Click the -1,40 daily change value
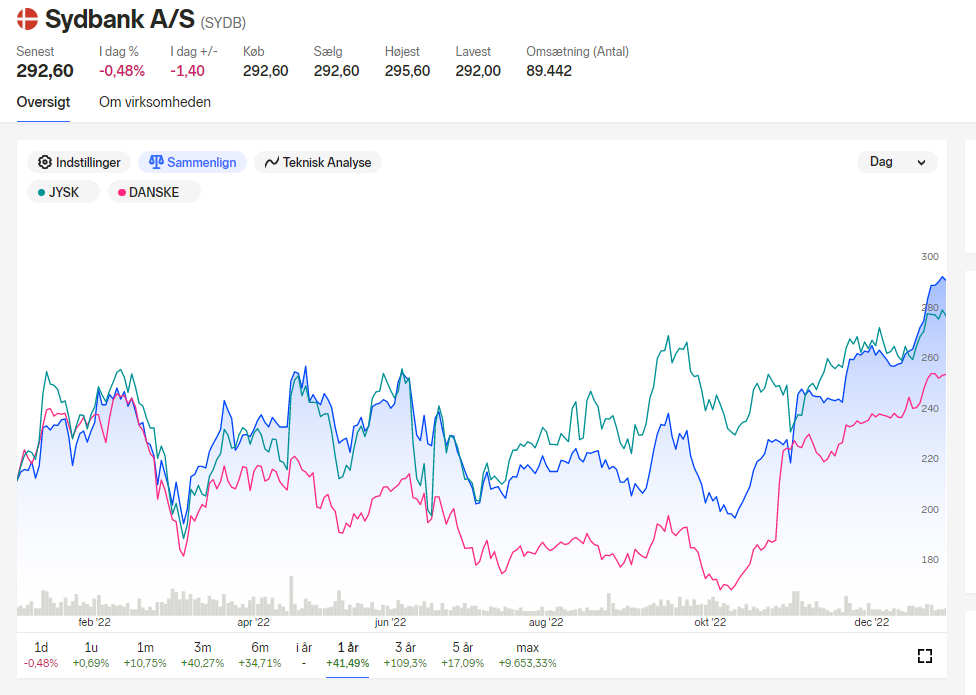The height and width of the screenshot is (695, 976). [x=187, y=71]
